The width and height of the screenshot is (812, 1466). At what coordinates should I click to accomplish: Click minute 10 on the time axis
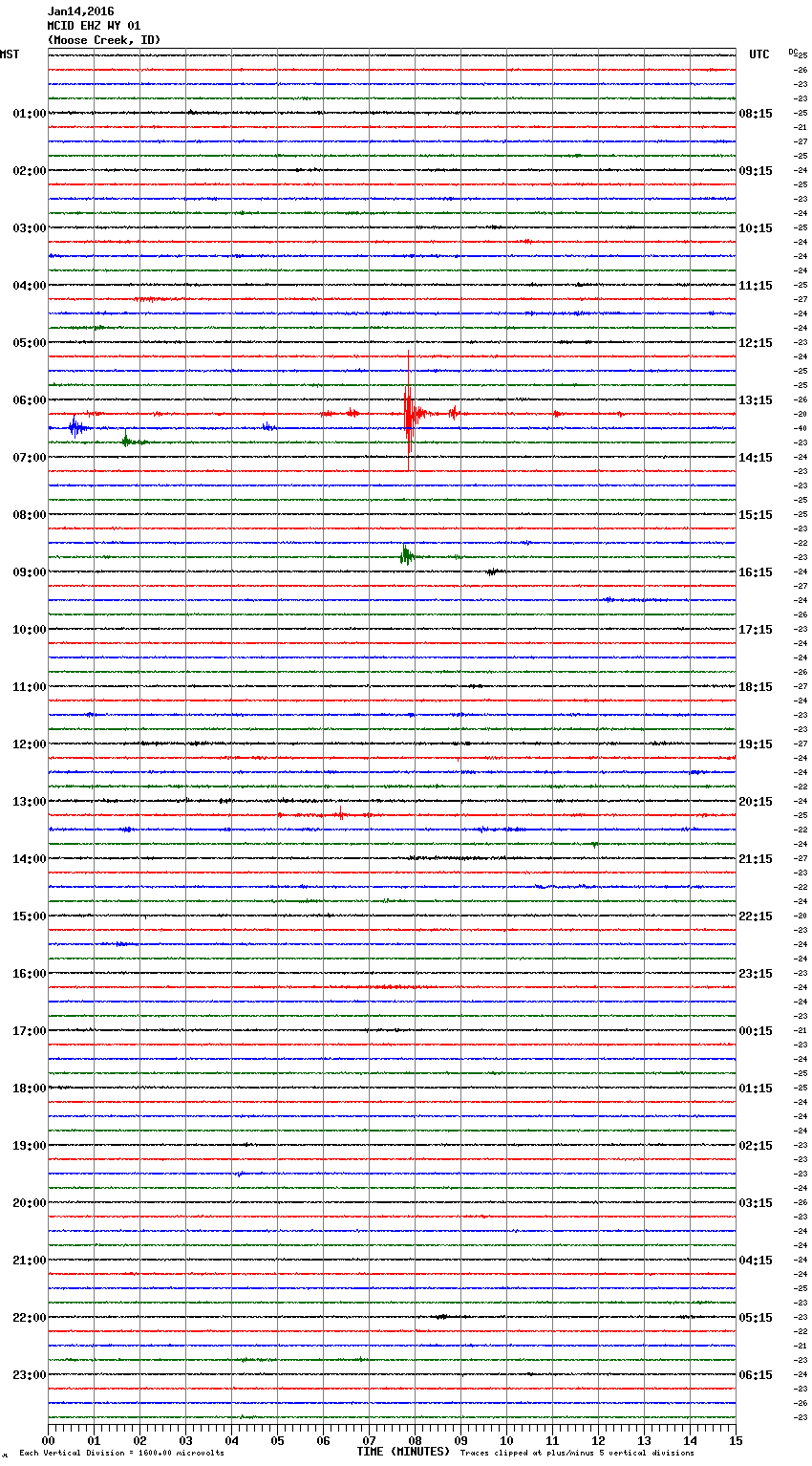coord(506,1440)
